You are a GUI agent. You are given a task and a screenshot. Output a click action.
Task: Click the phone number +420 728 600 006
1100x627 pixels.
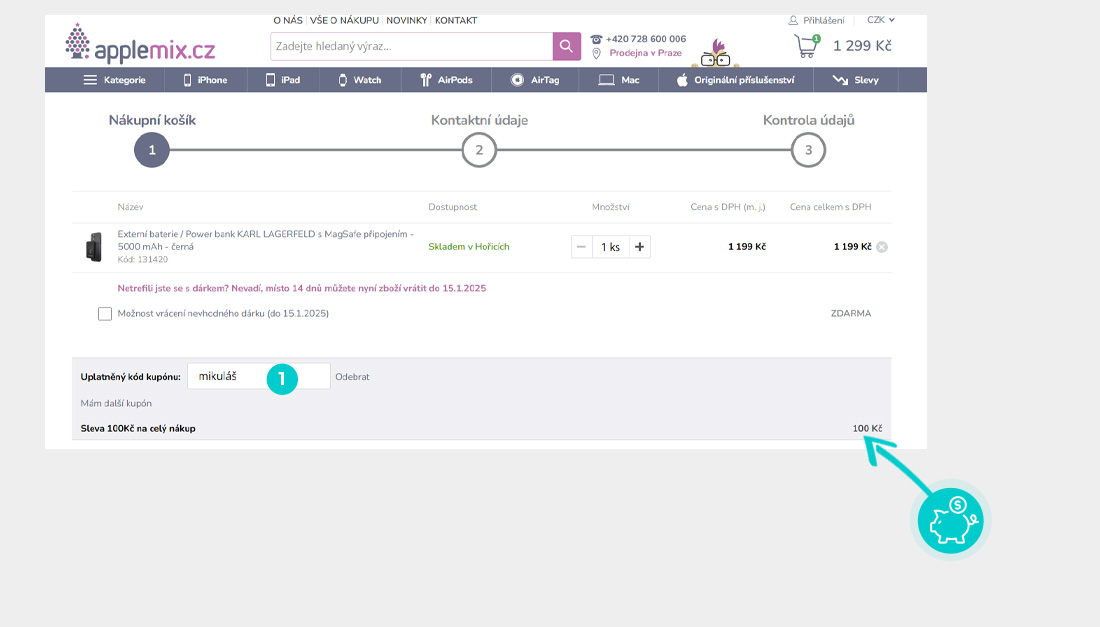[646, 39]
